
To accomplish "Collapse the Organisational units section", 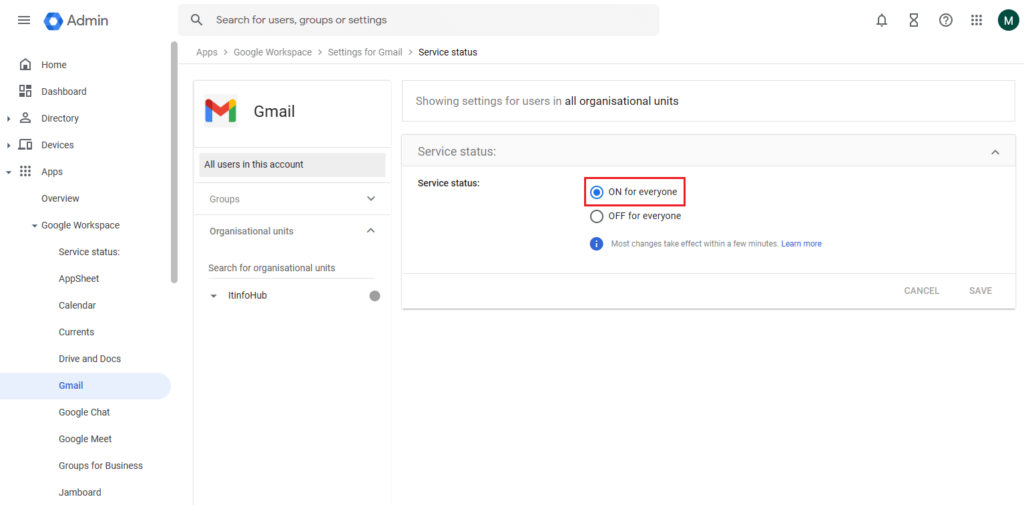I will point(371,231).
